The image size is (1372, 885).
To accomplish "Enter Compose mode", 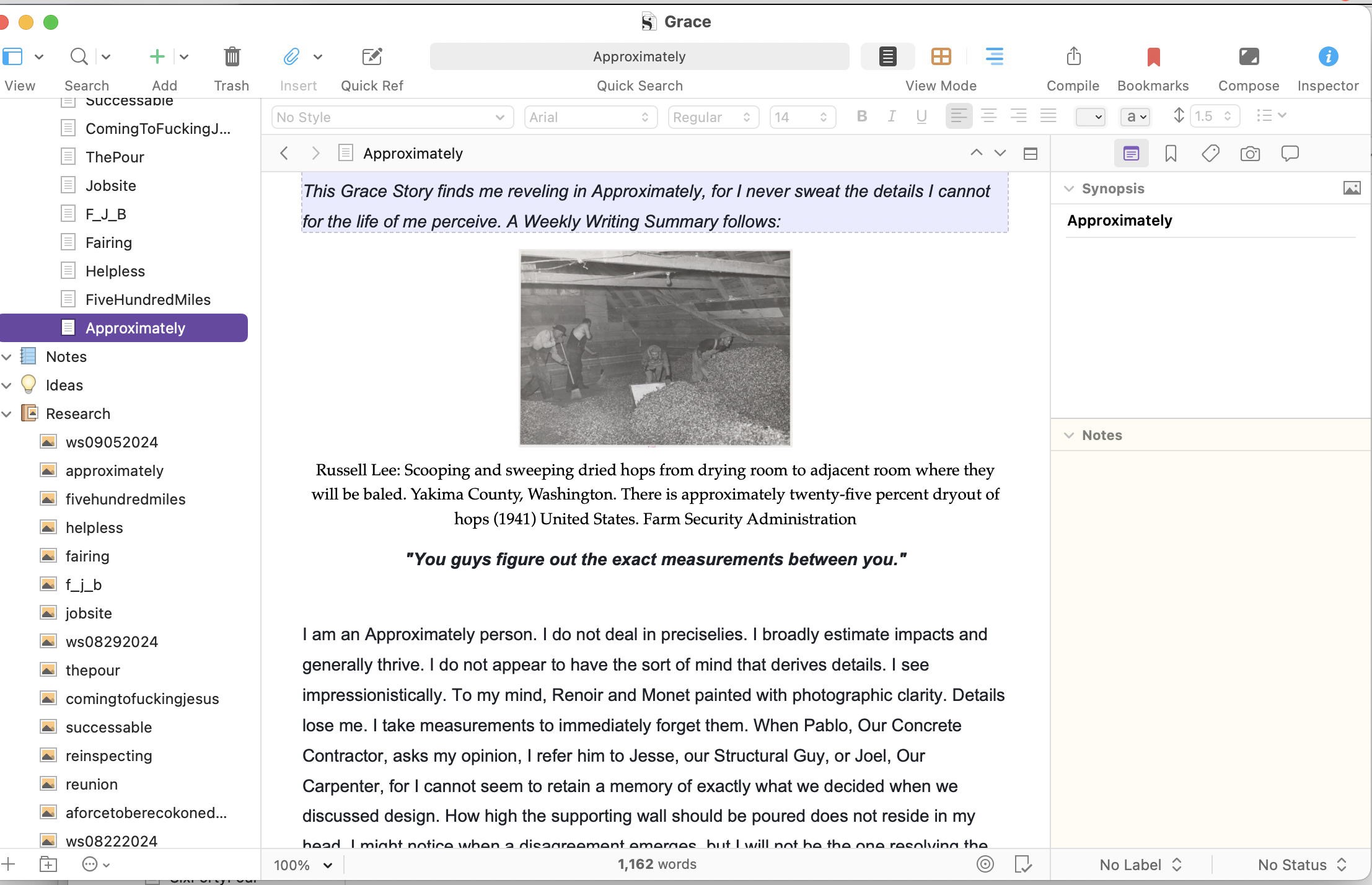I will coord(1249,56).
